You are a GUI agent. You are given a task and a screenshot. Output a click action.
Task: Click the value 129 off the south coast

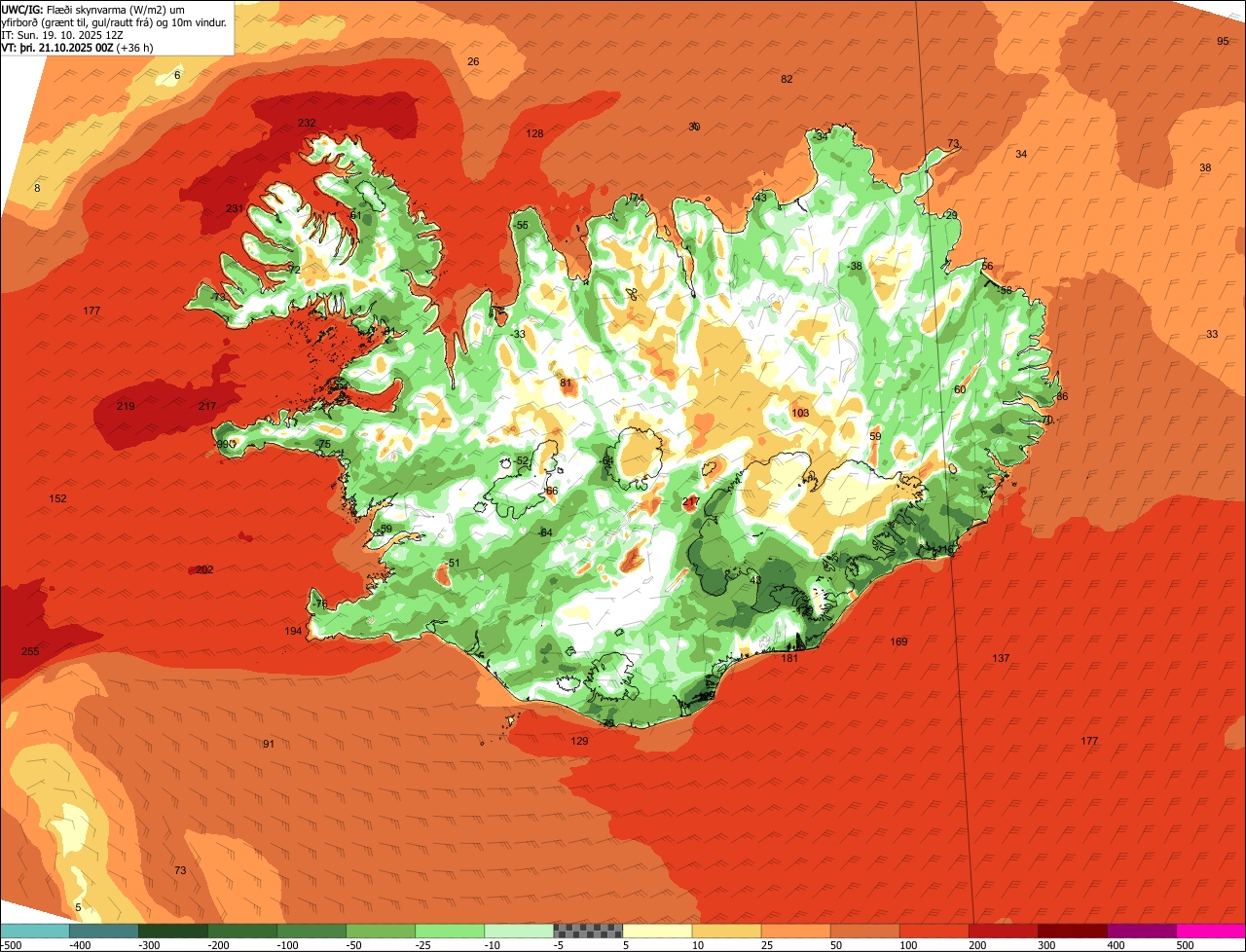click(579, 741)
